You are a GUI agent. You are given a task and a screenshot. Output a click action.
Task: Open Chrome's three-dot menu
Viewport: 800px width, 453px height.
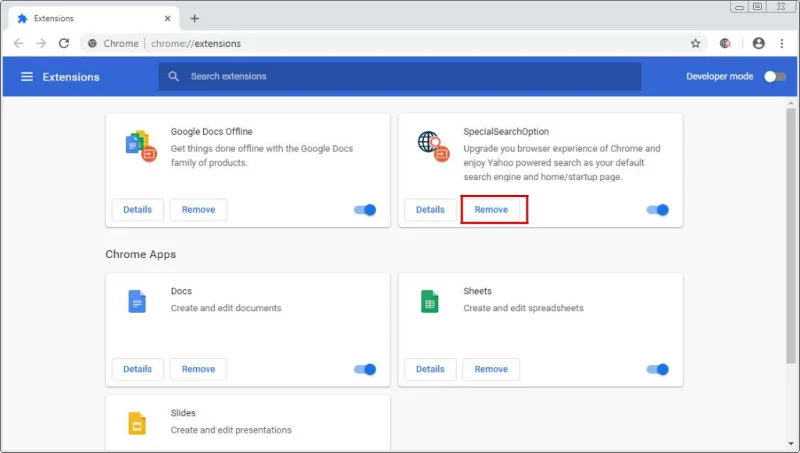[x=782, y=43]
